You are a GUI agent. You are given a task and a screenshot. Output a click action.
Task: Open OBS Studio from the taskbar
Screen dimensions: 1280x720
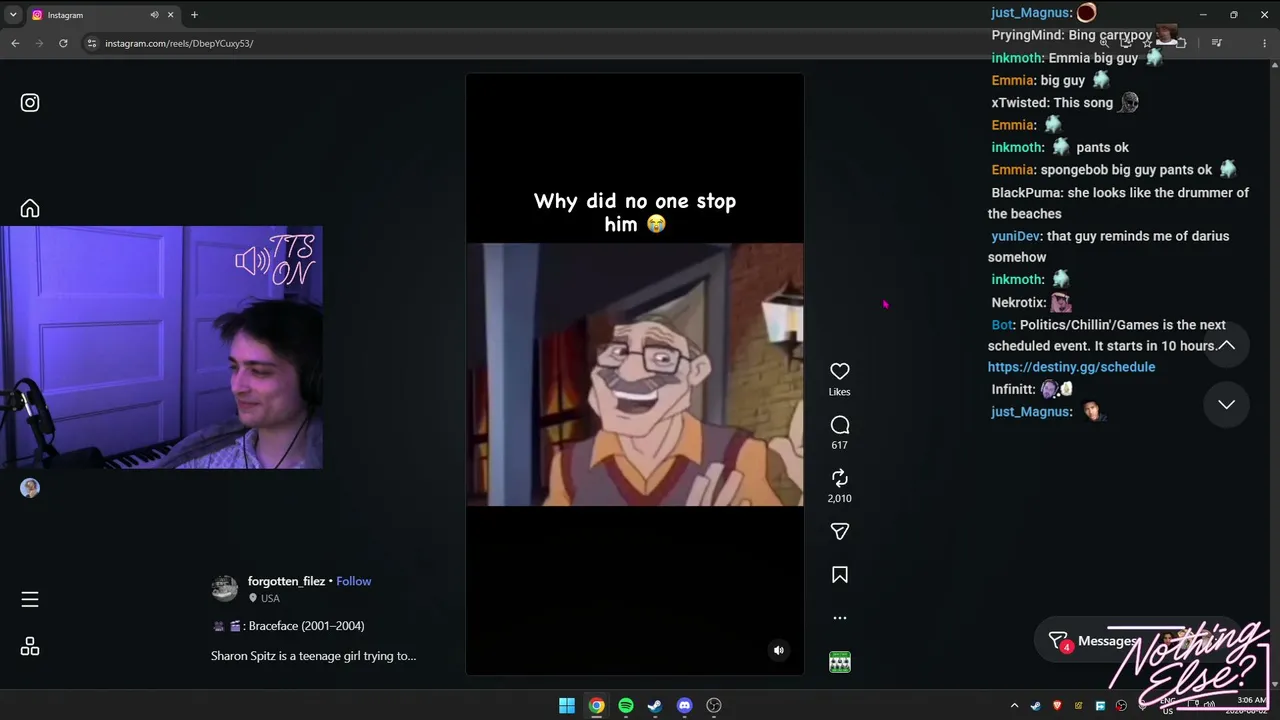tap(714, 706)
